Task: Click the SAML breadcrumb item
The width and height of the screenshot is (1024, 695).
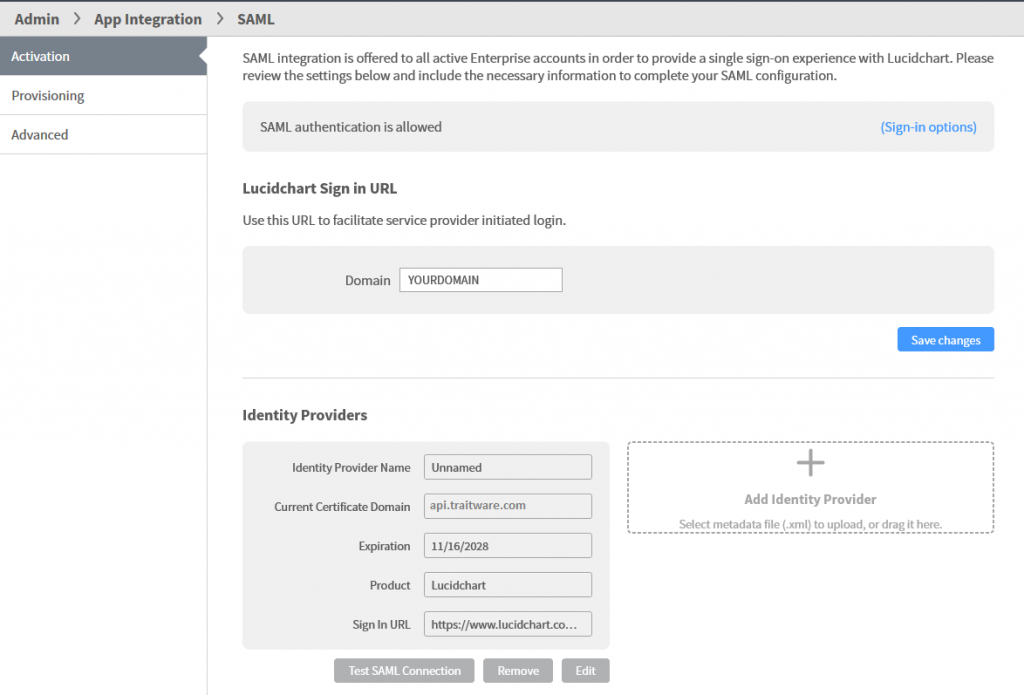Action: tap(255, 19)
